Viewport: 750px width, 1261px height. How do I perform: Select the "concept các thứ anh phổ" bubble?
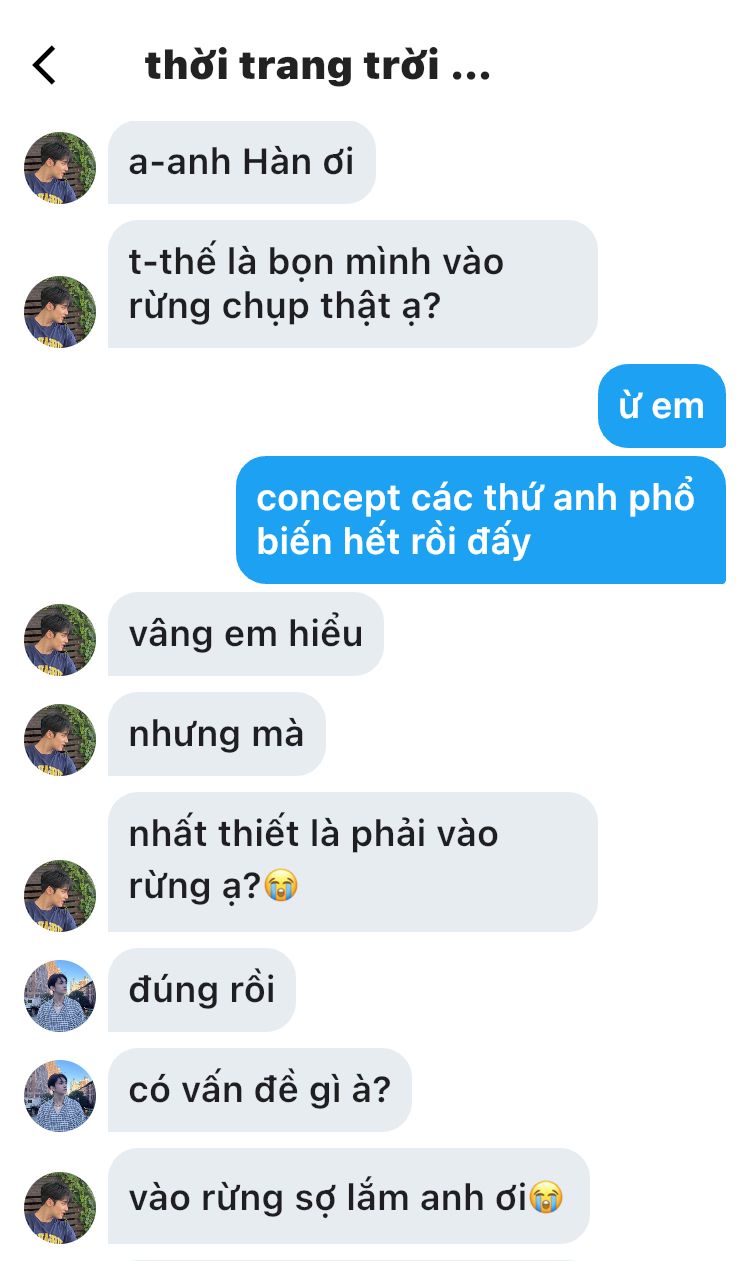click(481, 520)
